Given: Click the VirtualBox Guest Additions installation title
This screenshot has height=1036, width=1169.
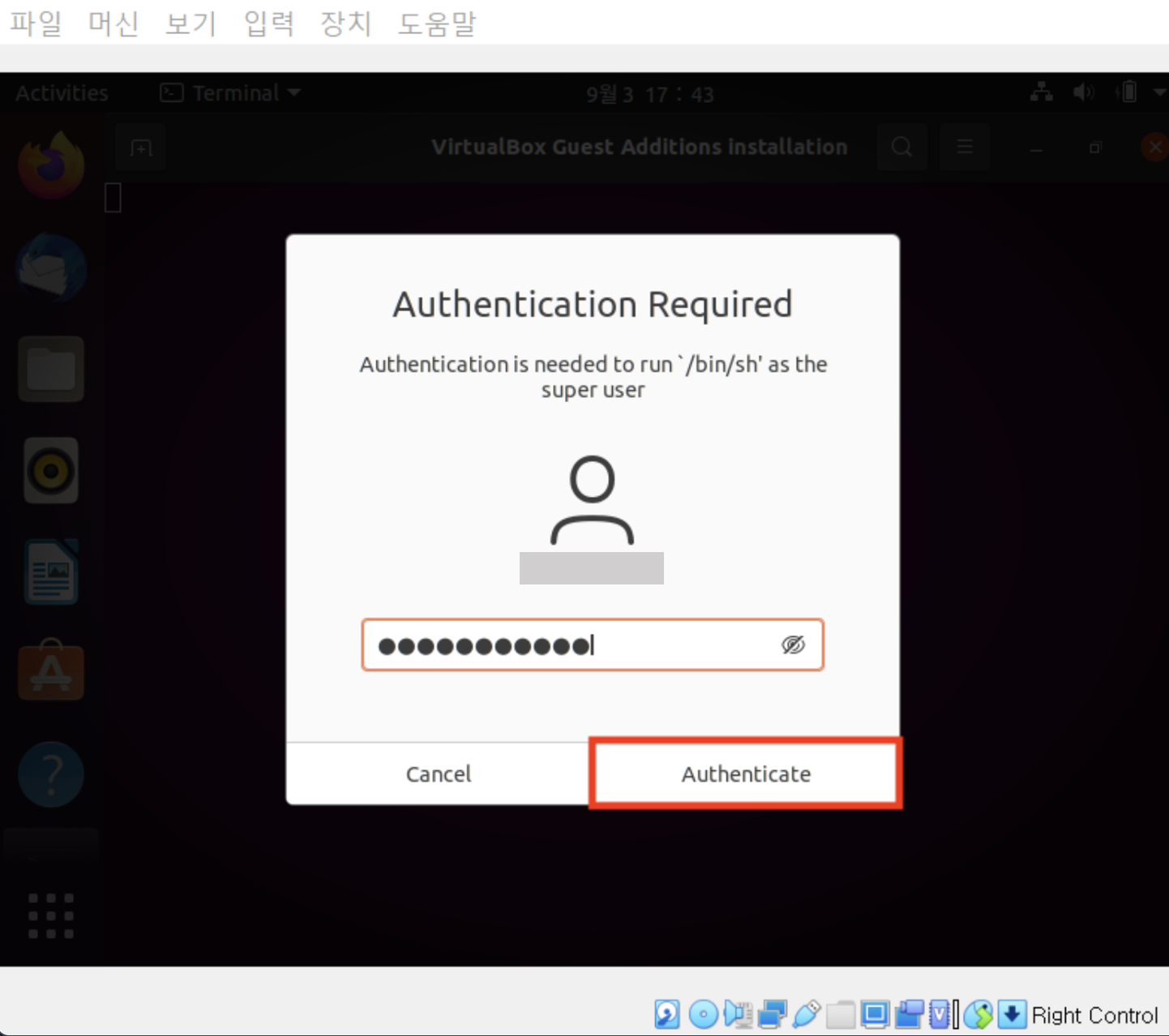Looking at the screenshot, I should coord(640,147).
